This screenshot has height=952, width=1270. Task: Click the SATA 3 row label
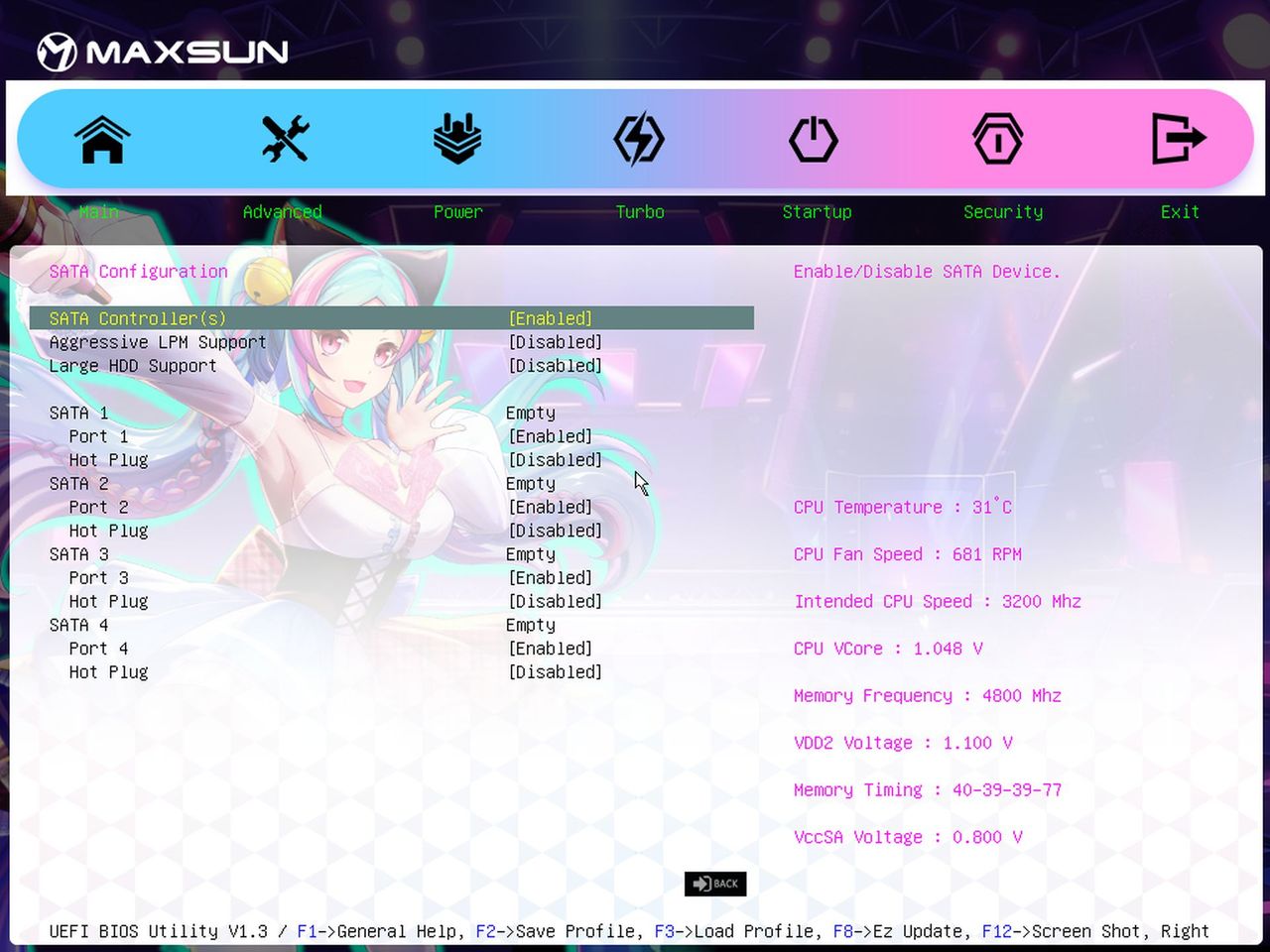[x=79, y=554]
